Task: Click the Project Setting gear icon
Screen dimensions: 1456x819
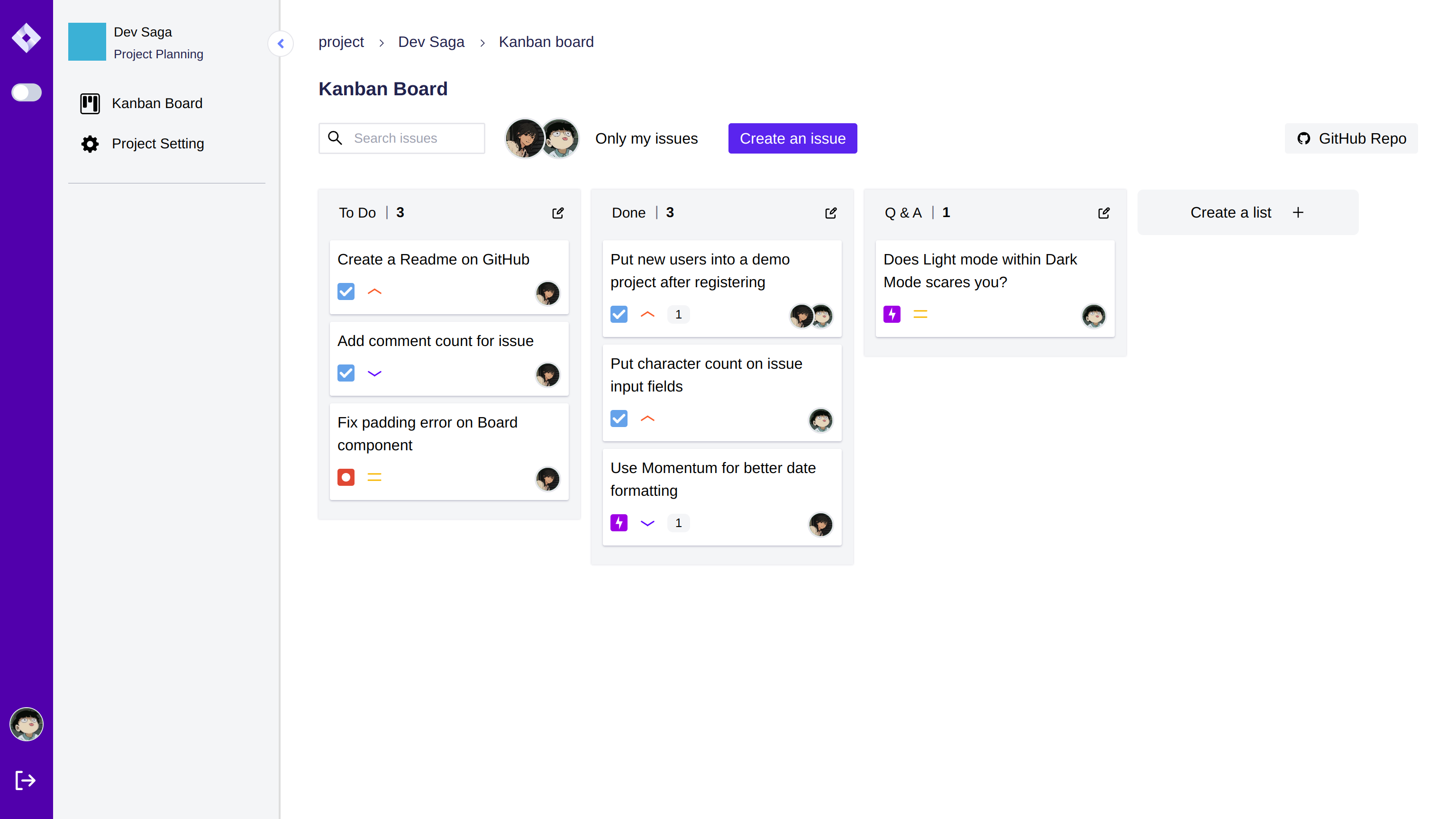Action: (90, 143)
